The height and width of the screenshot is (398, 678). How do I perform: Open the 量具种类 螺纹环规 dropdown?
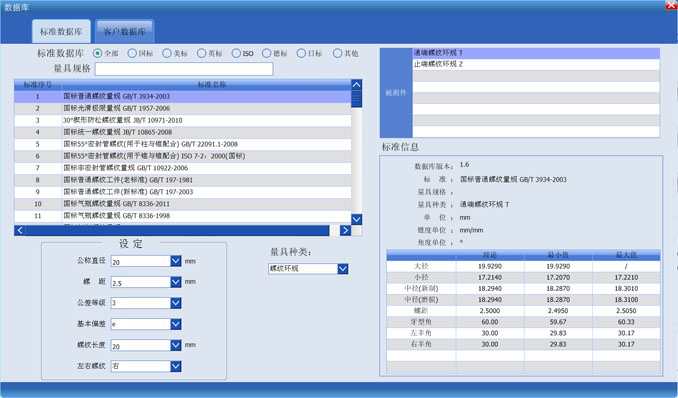[x=342, y=269]
